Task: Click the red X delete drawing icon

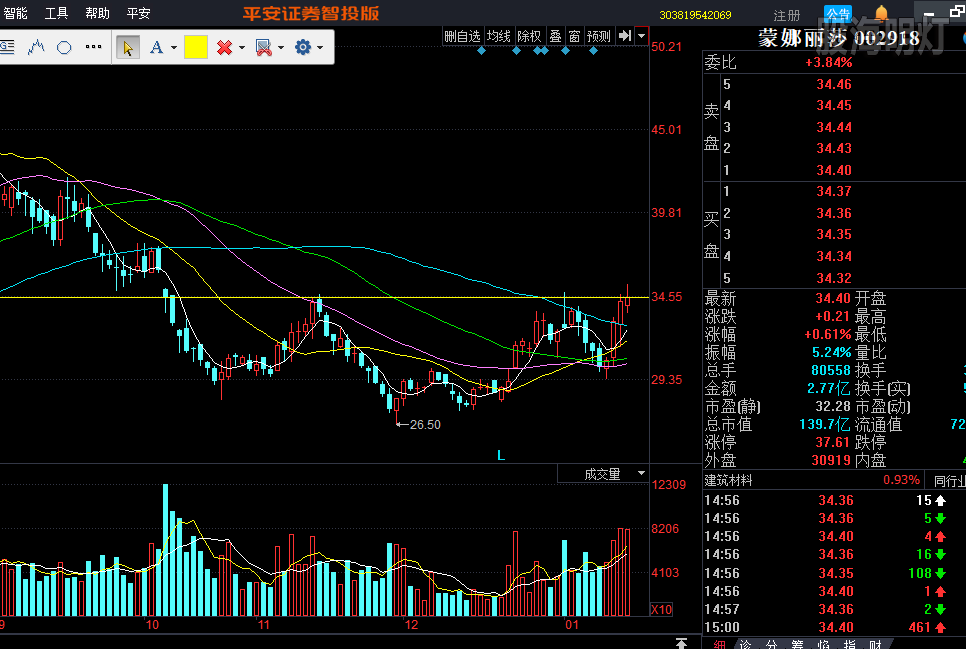Action: click(224, 47)
